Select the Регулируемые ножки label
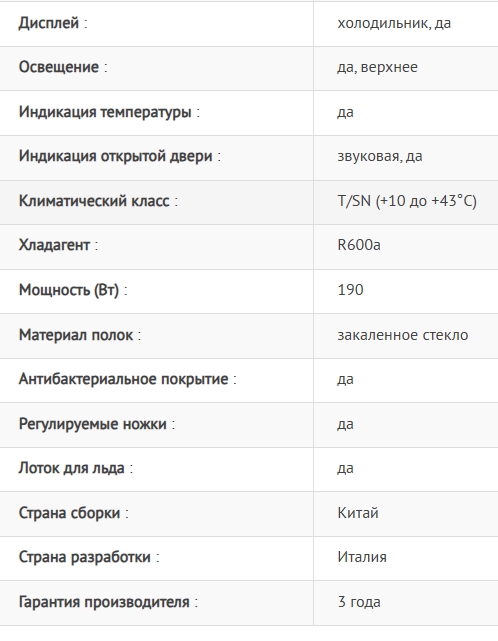 96,424
